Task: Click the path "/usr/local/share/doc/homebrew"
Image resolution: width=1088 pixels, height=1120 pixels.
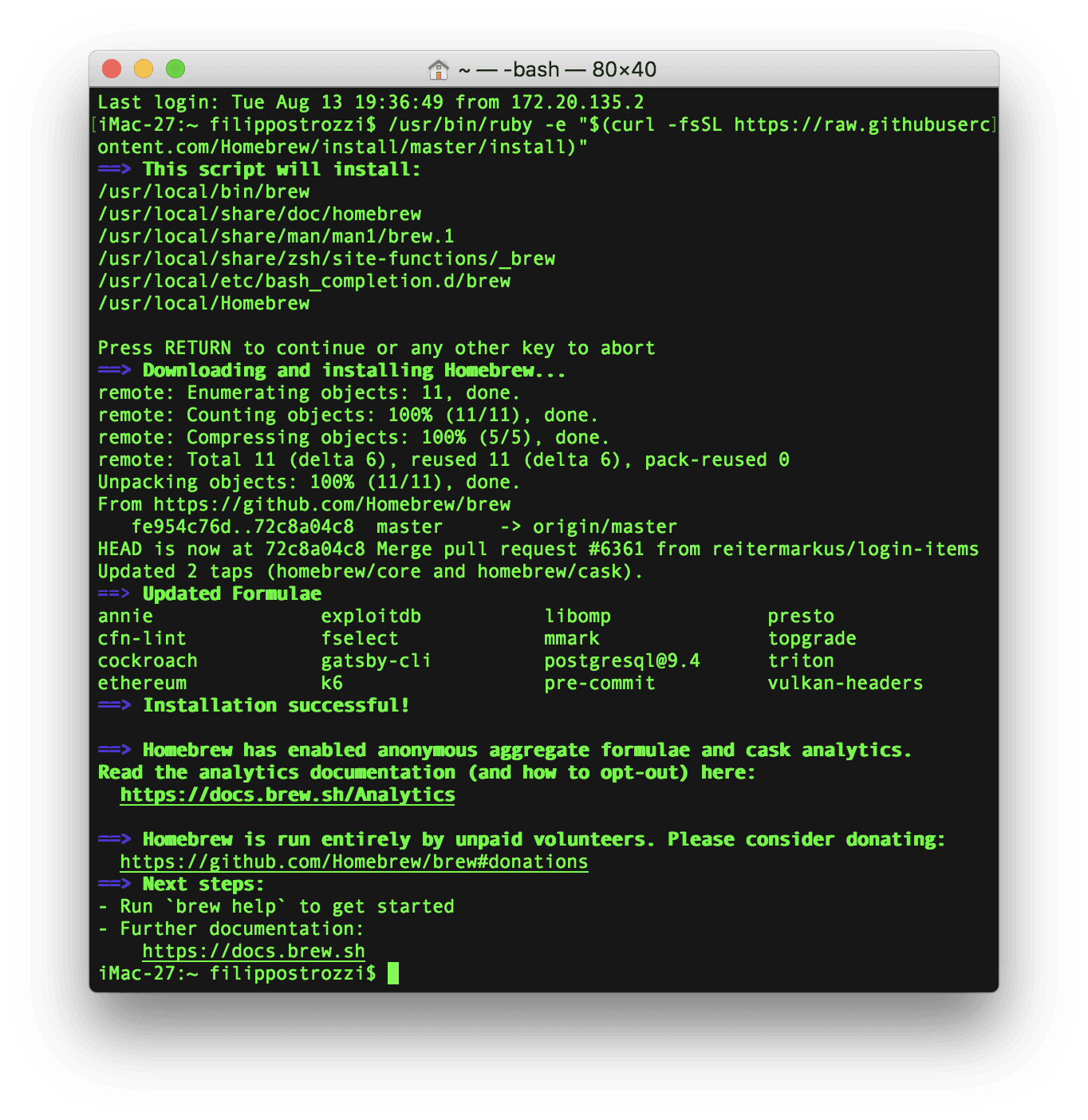Action: coord(259,215)
